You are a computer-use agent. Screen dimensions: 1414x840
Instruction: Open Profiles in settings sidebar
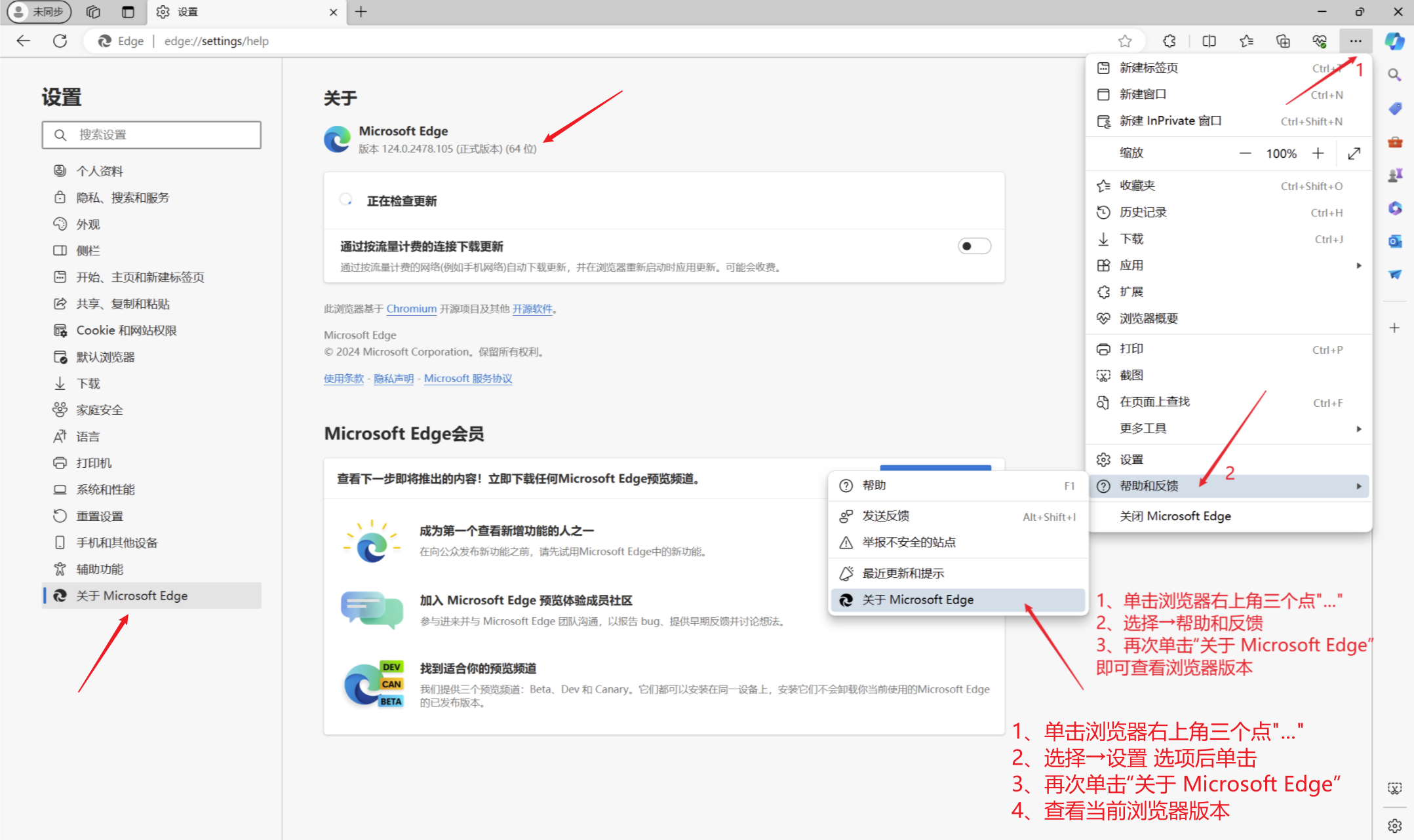[x=151, y=171]
